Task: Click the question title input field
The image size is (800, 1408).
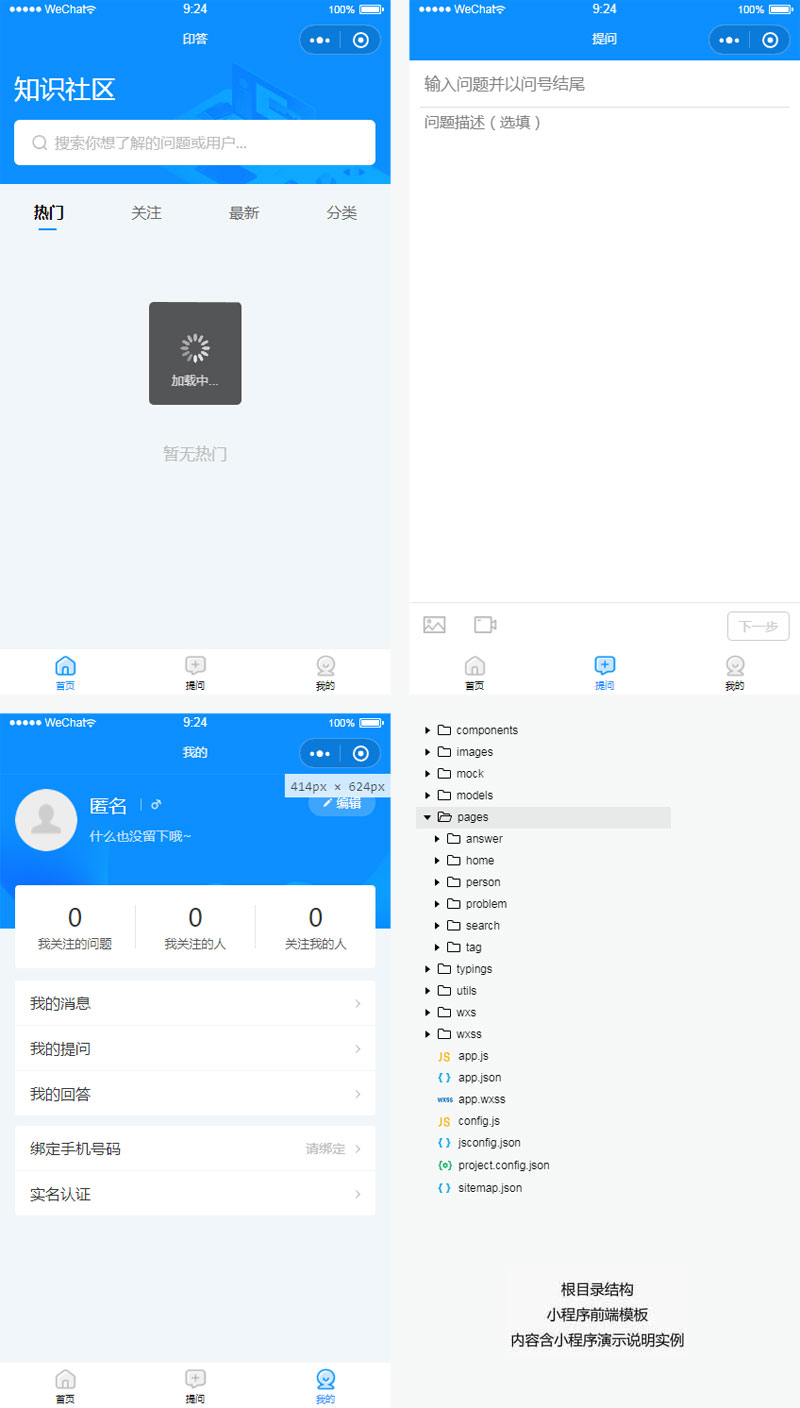Action: (605, 85)
